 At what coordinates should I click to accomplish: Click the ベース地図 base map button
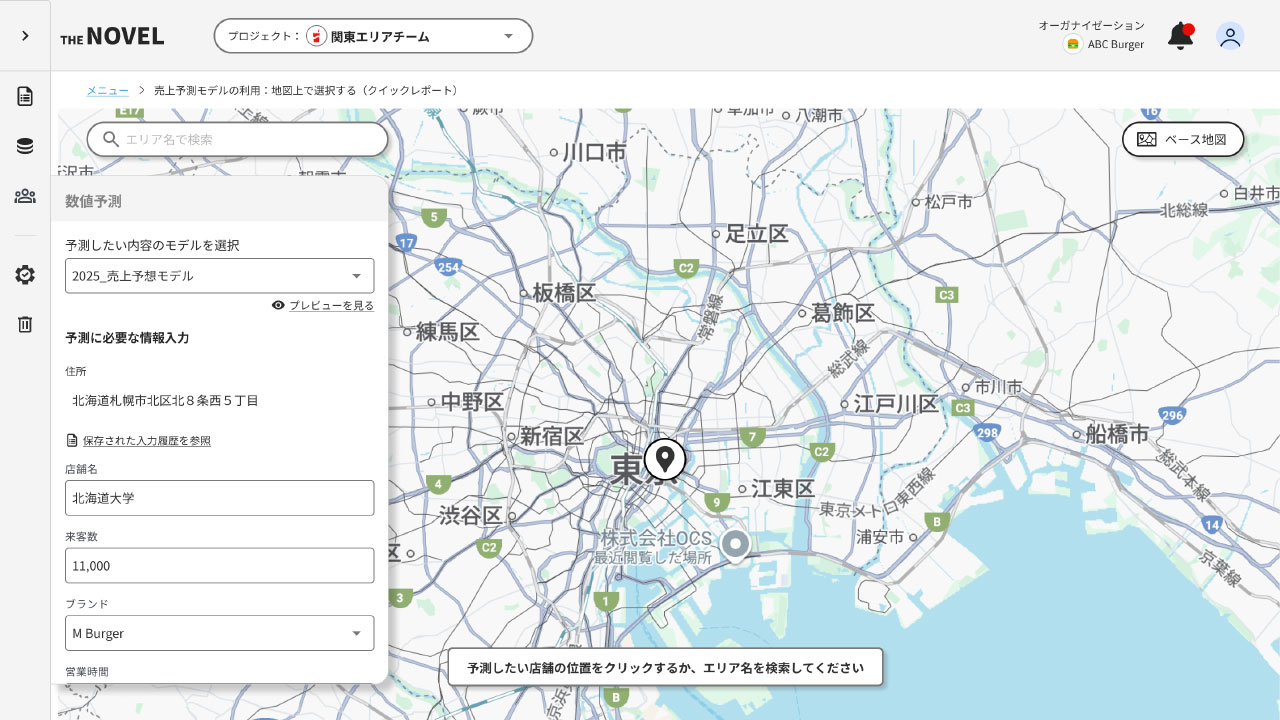(1183, 139)
